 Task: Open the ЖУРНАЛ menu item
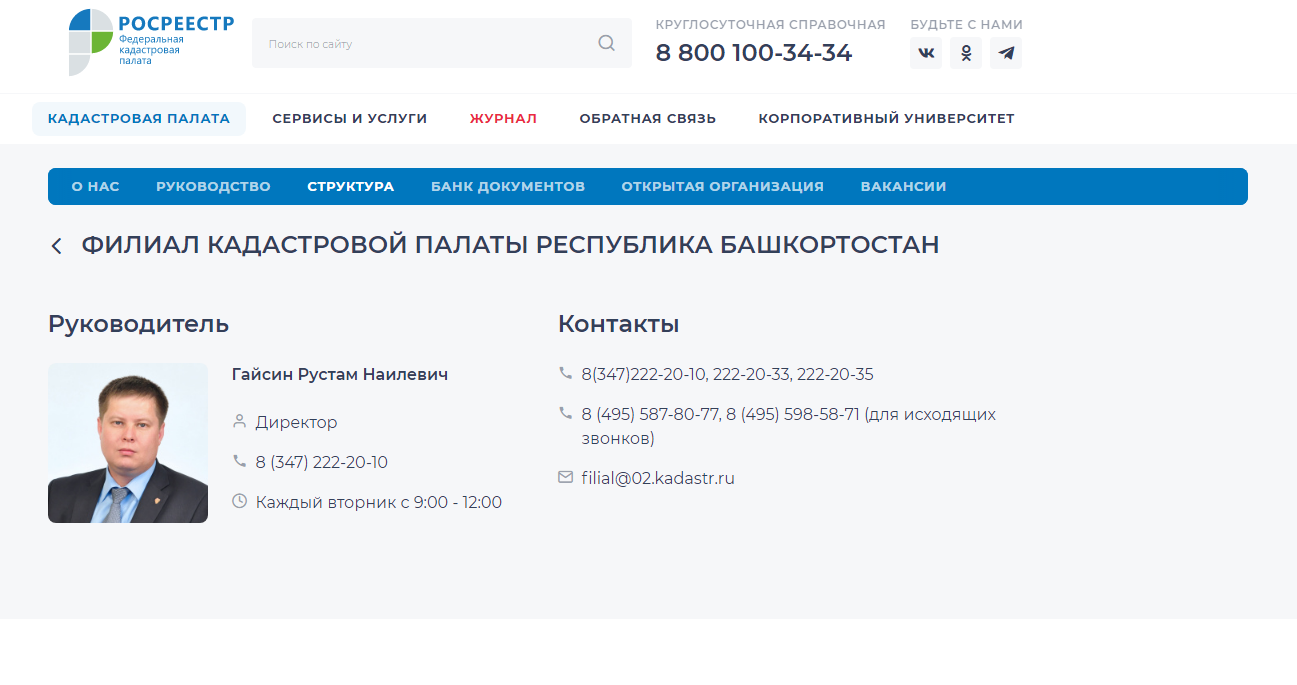point(503,118)
